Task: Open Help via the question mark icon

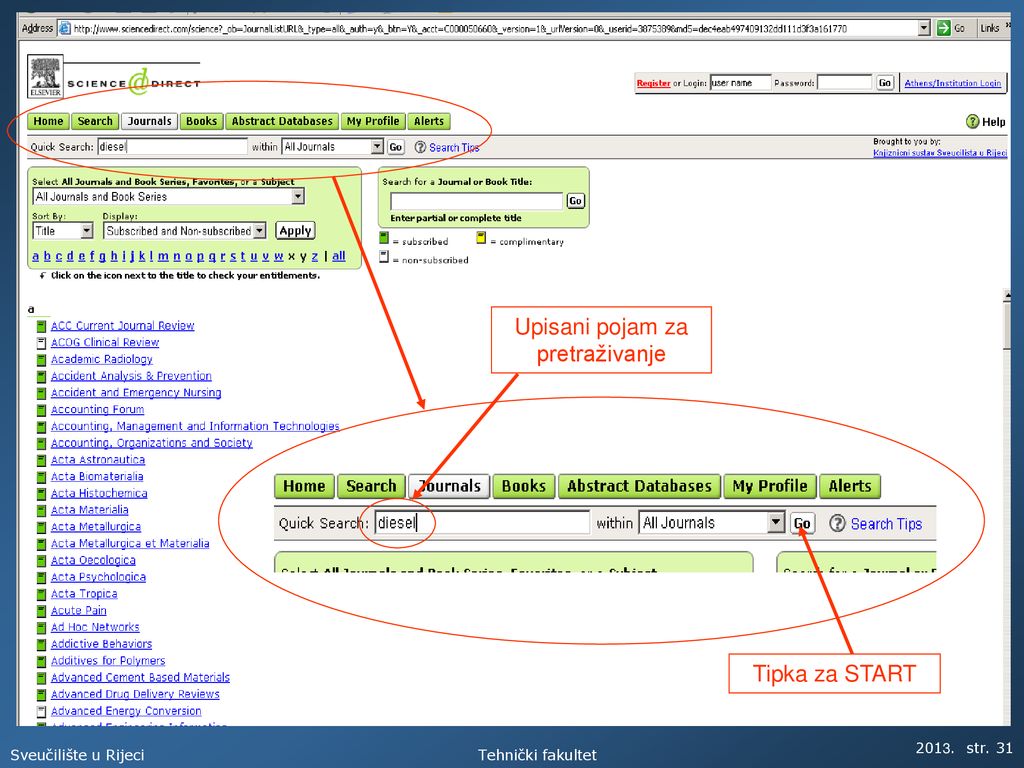Action: (972, 121)
